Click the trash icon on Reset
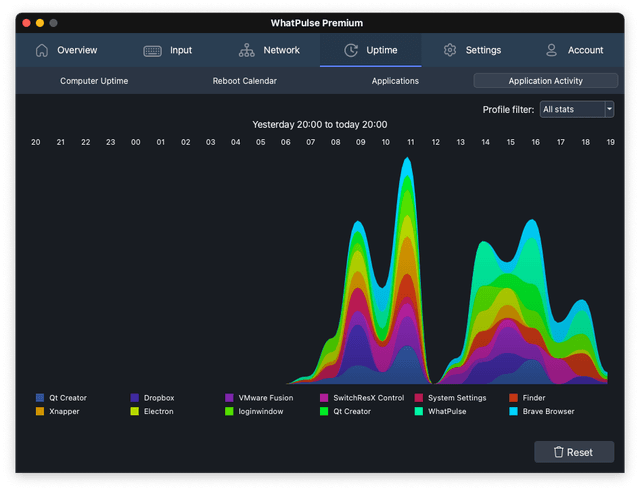This screenshot has height=491, width=640. [557, 452]
